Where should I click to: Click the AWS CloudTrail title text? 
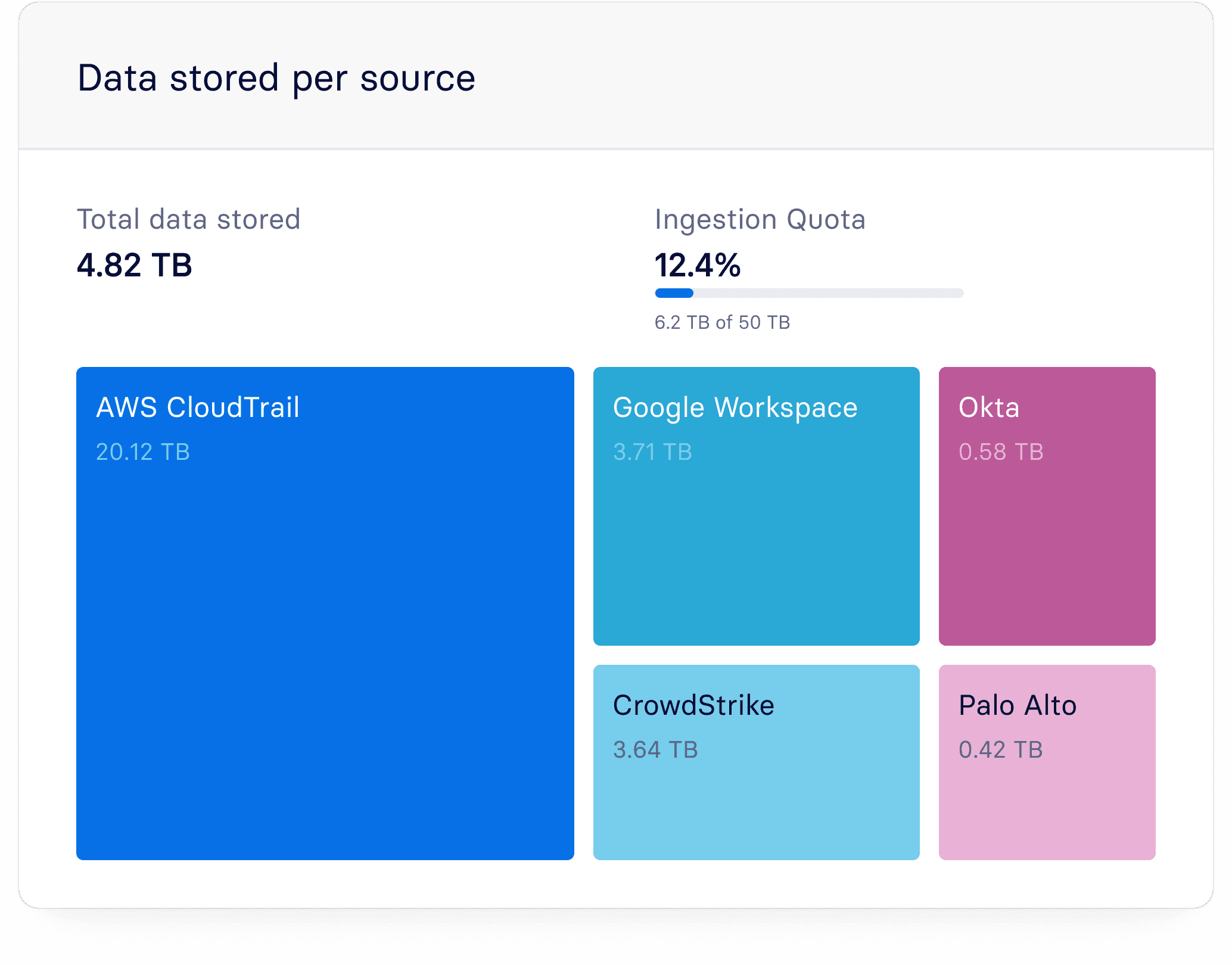198,407
